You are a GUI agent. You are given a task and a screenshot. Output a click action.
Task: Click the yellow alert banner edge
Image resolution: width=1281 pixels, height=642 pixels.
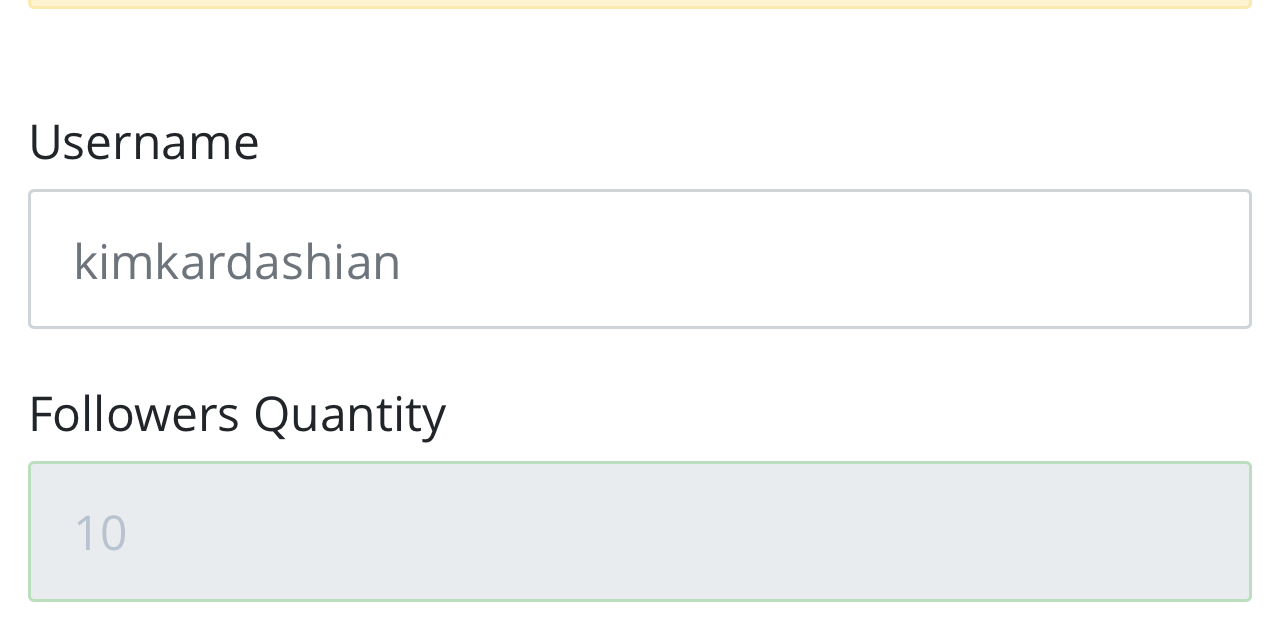click(640, 4)
